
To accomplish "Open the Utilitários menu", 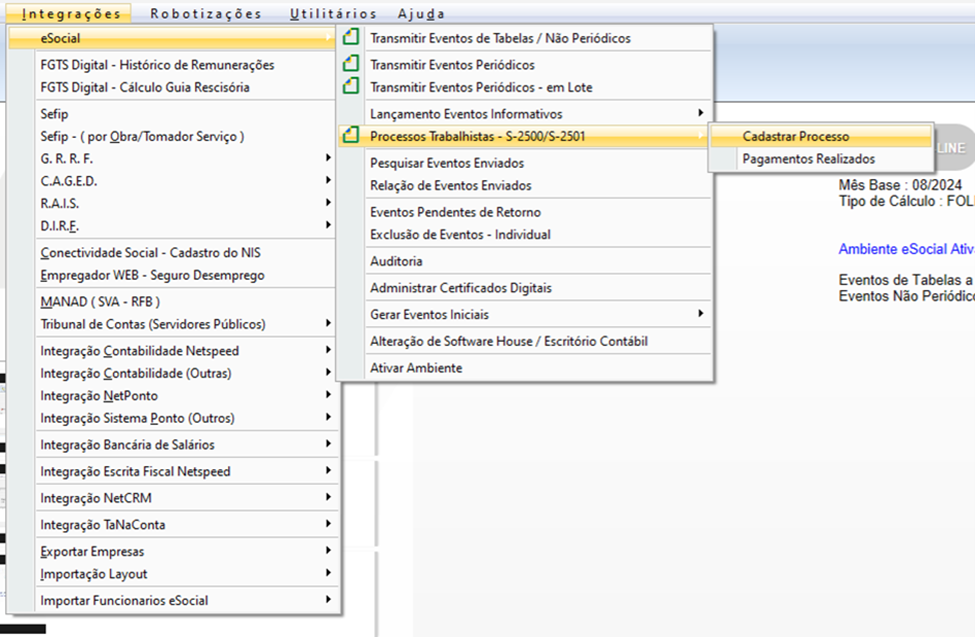I will 333,14.
